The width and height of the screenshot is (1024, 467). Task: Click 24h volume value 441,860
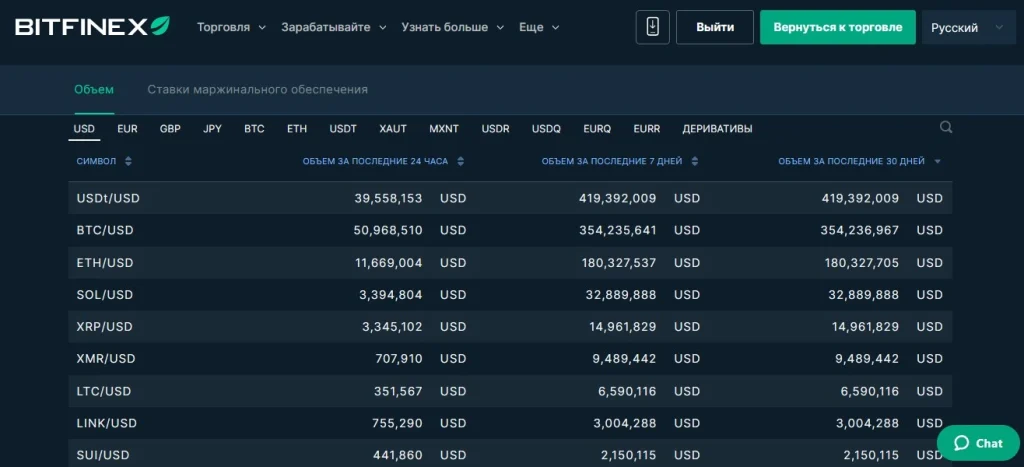(x=398, y=455)
